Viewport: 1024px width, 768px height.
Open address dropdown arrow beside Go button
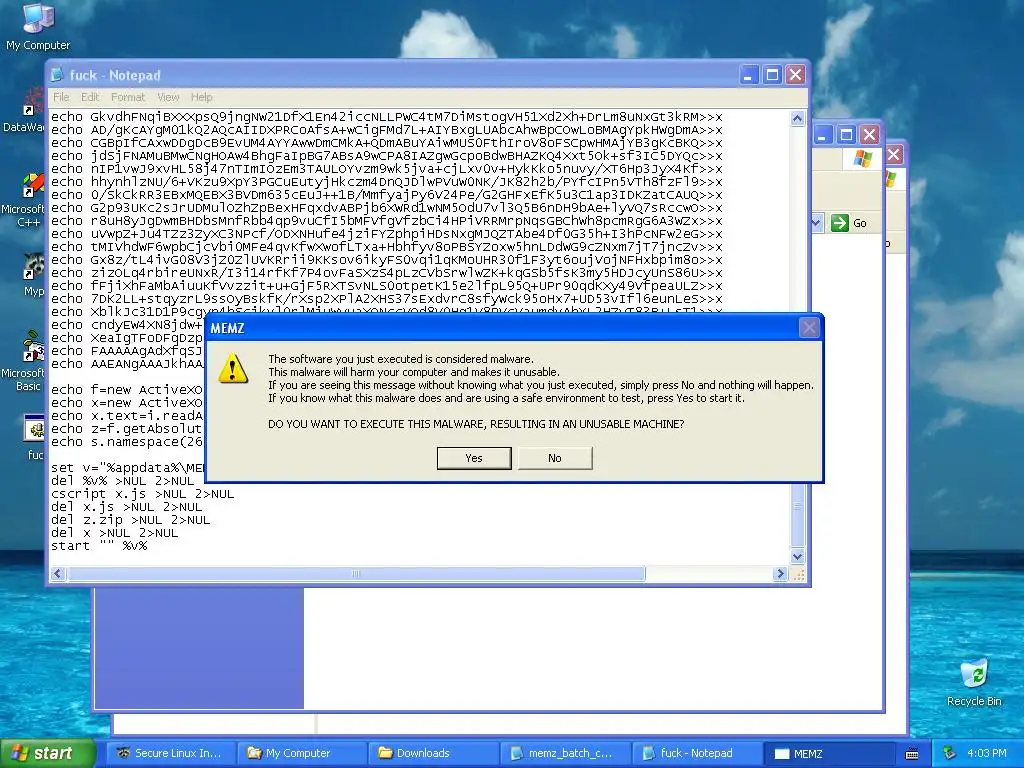coord(816,223)
